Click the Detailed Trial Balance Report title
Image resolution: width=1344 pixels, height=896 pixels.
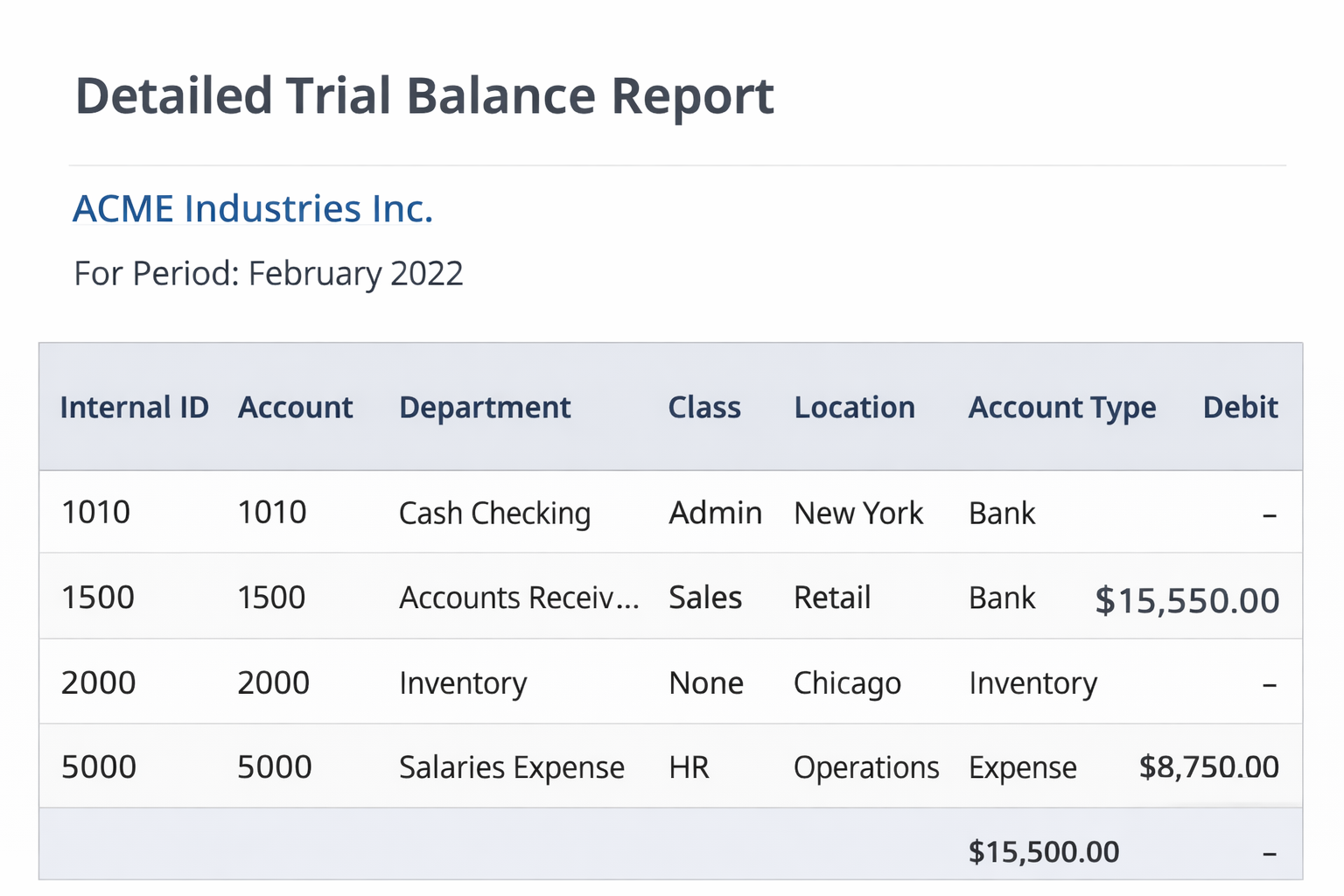424,94
